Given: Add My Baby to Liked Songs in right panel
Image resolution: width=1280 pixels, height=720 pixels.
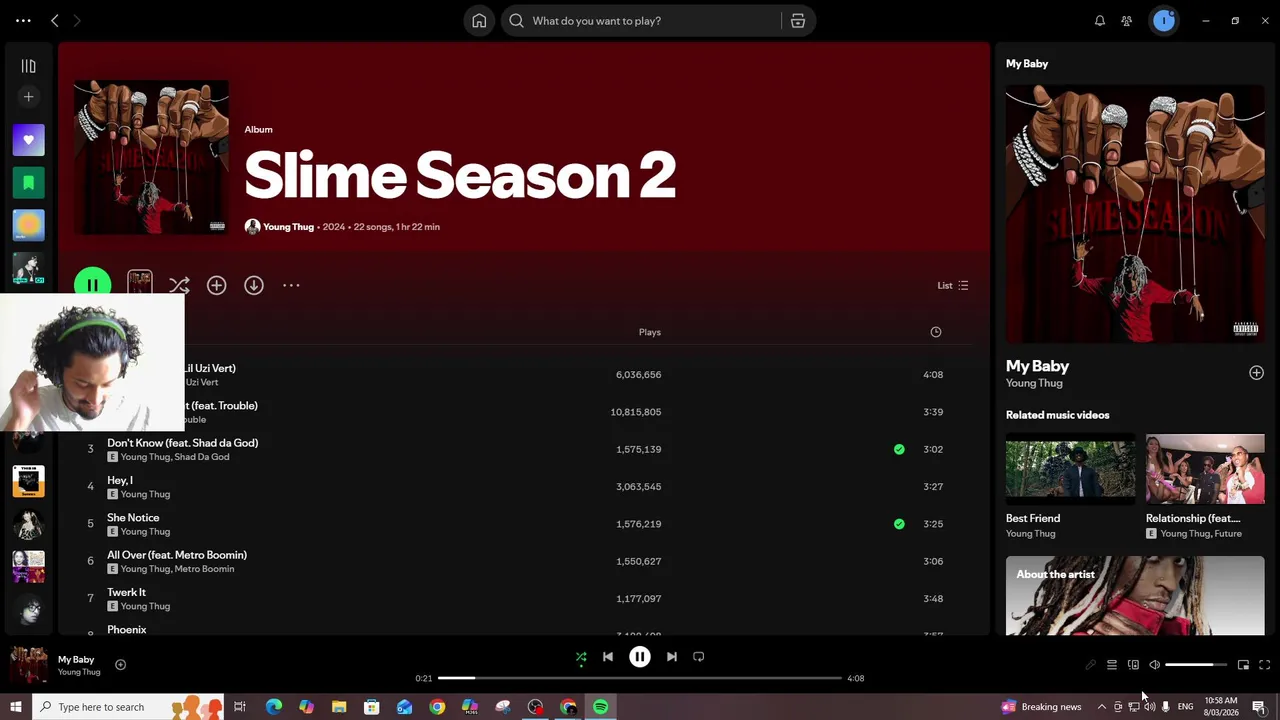Looking at the screenshot, I should (1256, 373).
